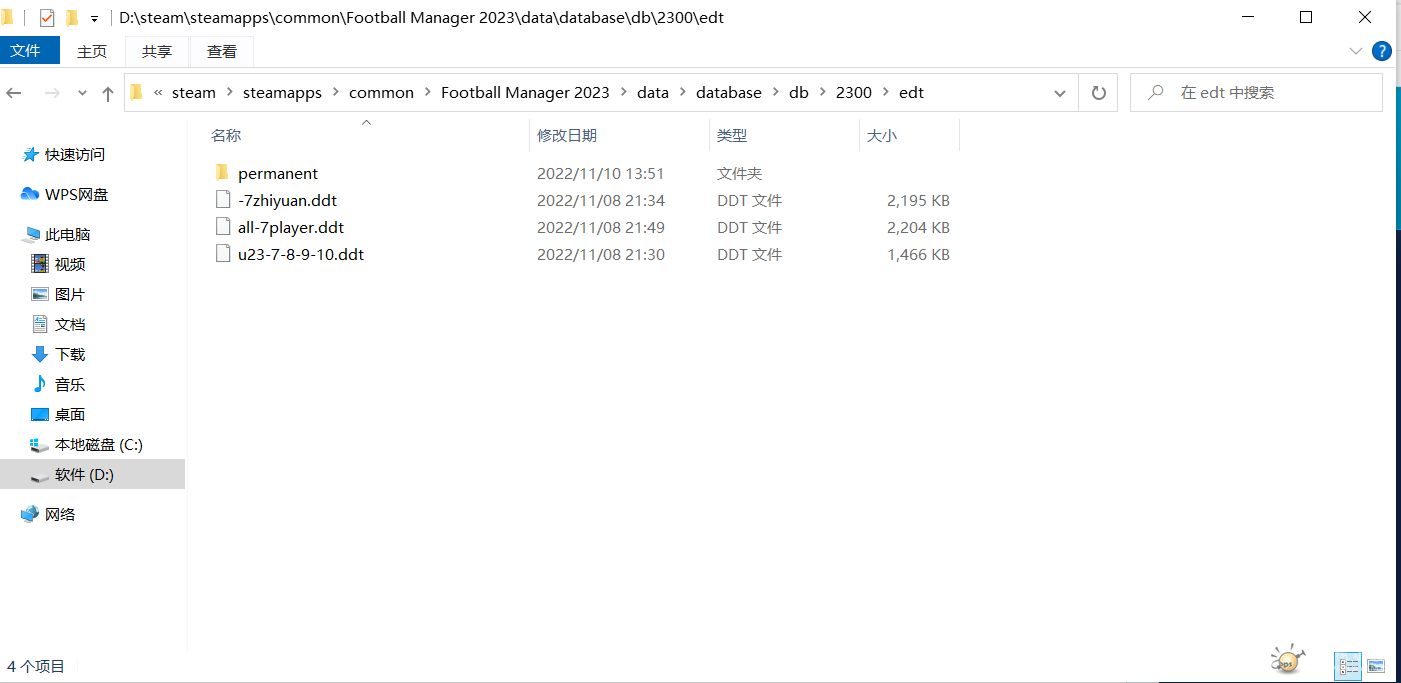This screenshot has width=1401, height=683.
Task: Open the 视频 folder icon in sidebar
Action: (40, 264)
